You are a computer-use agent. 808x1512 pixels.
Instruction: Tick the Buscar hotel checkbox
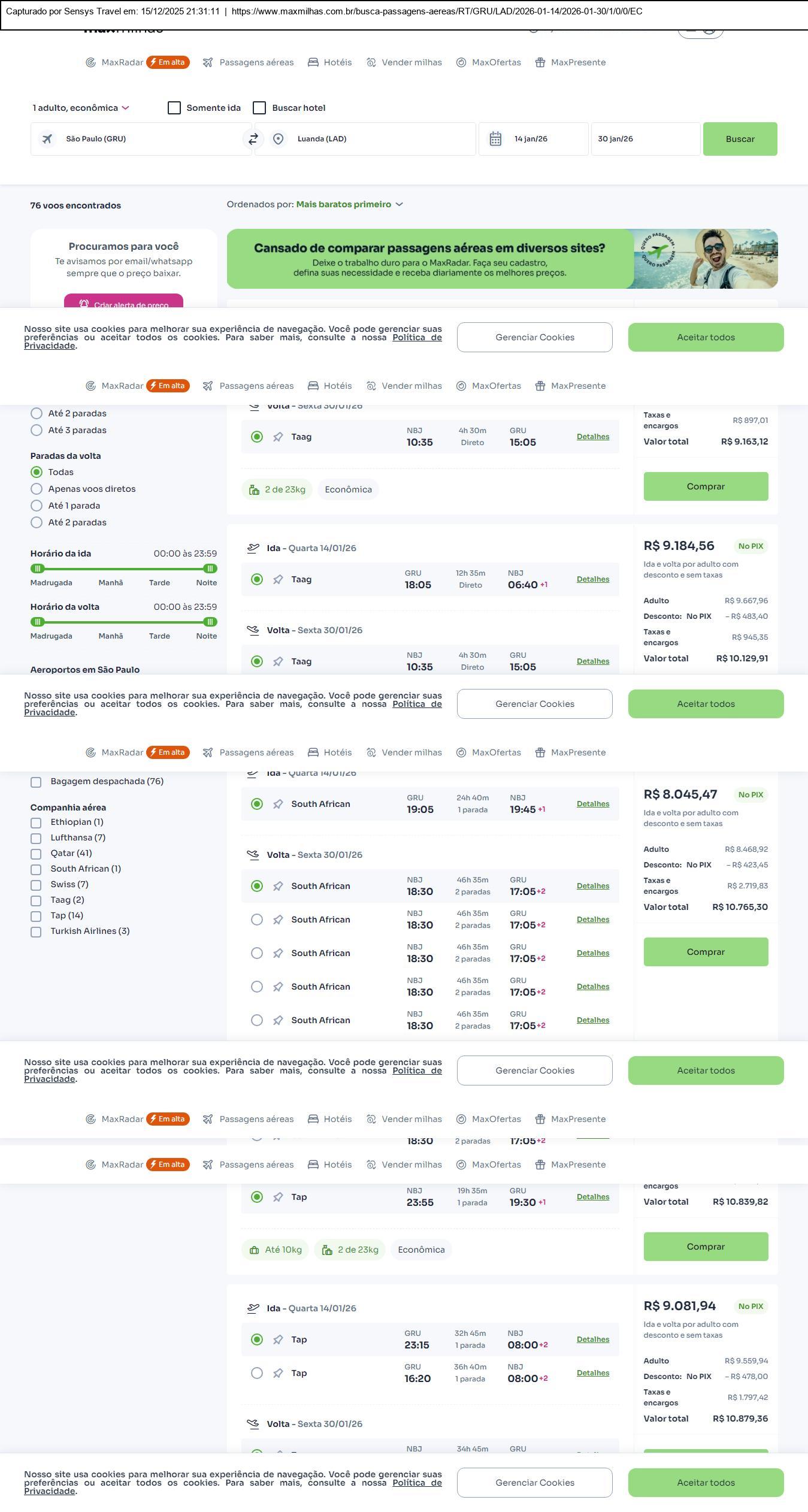[x=259, y=108]
